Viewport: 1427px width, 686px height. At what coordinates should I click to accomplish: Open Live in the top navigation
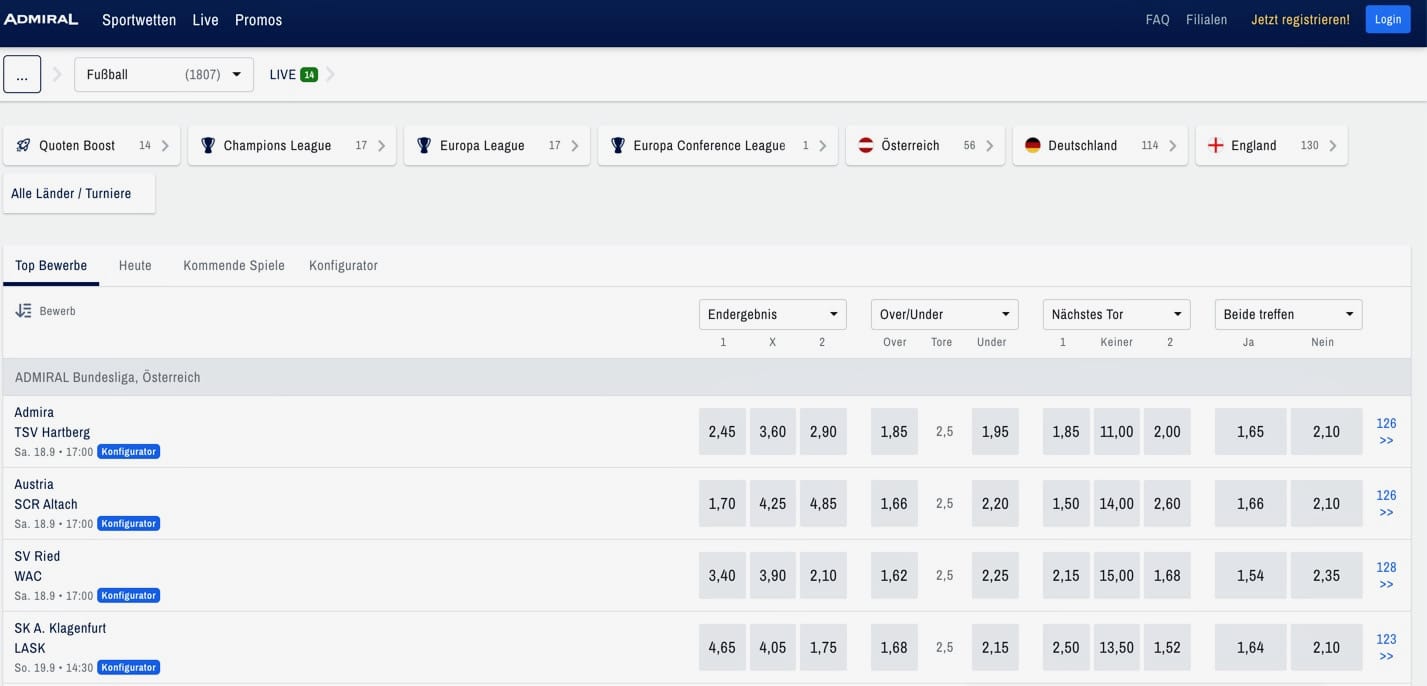coord(205,20)
